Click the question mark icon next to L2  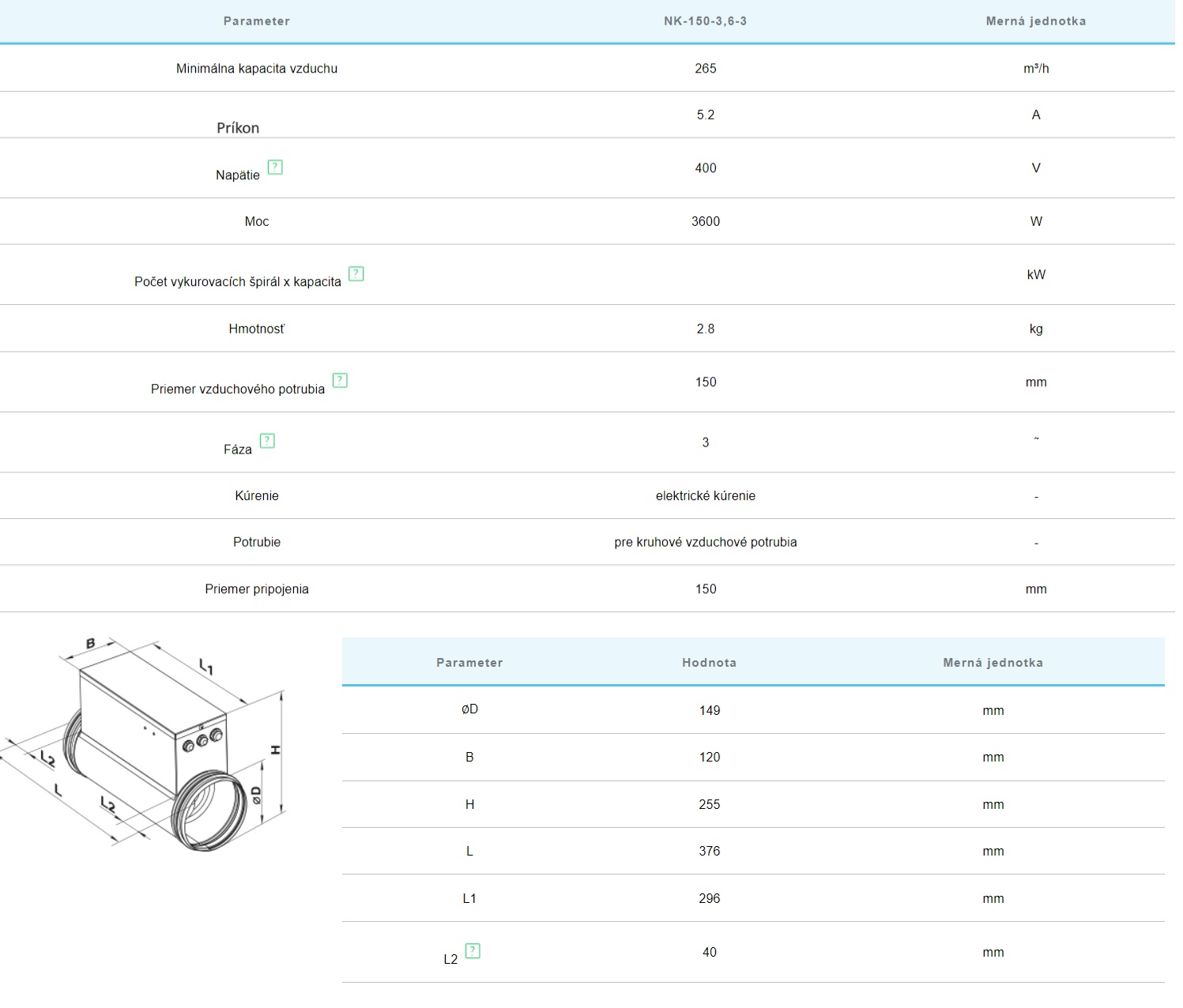coord(473,951)
